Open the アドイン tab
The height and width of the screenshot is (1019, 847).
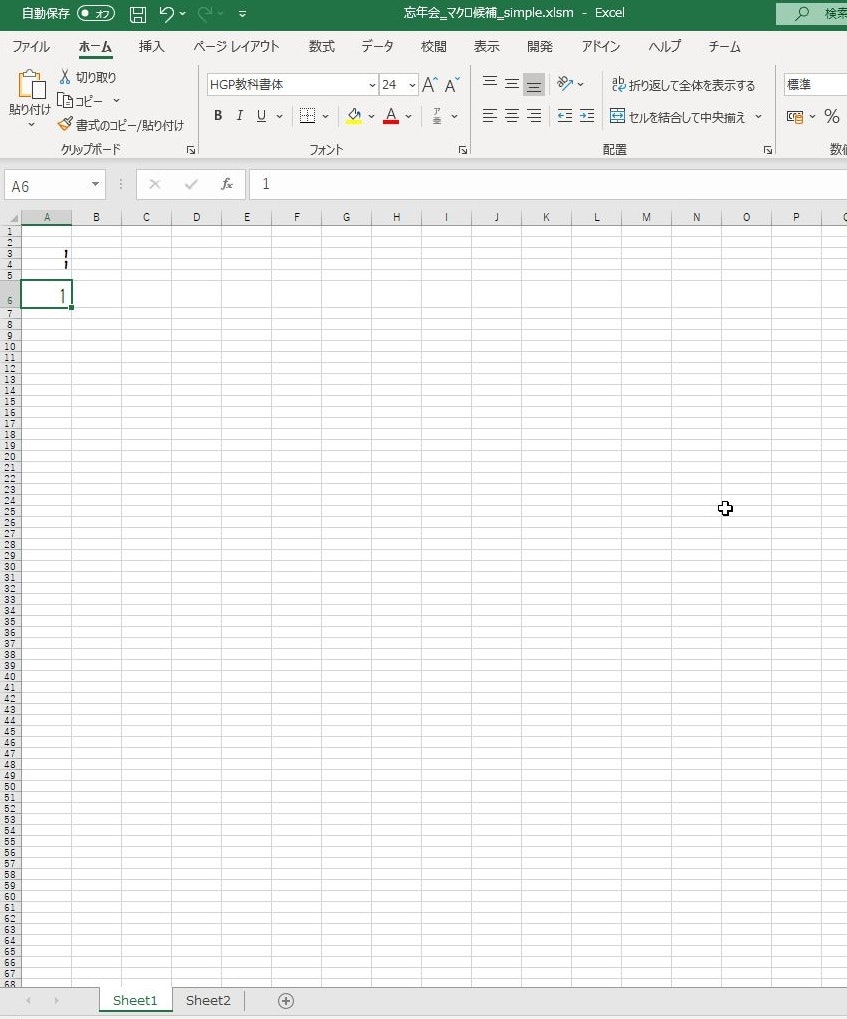(x=601, y=47)
